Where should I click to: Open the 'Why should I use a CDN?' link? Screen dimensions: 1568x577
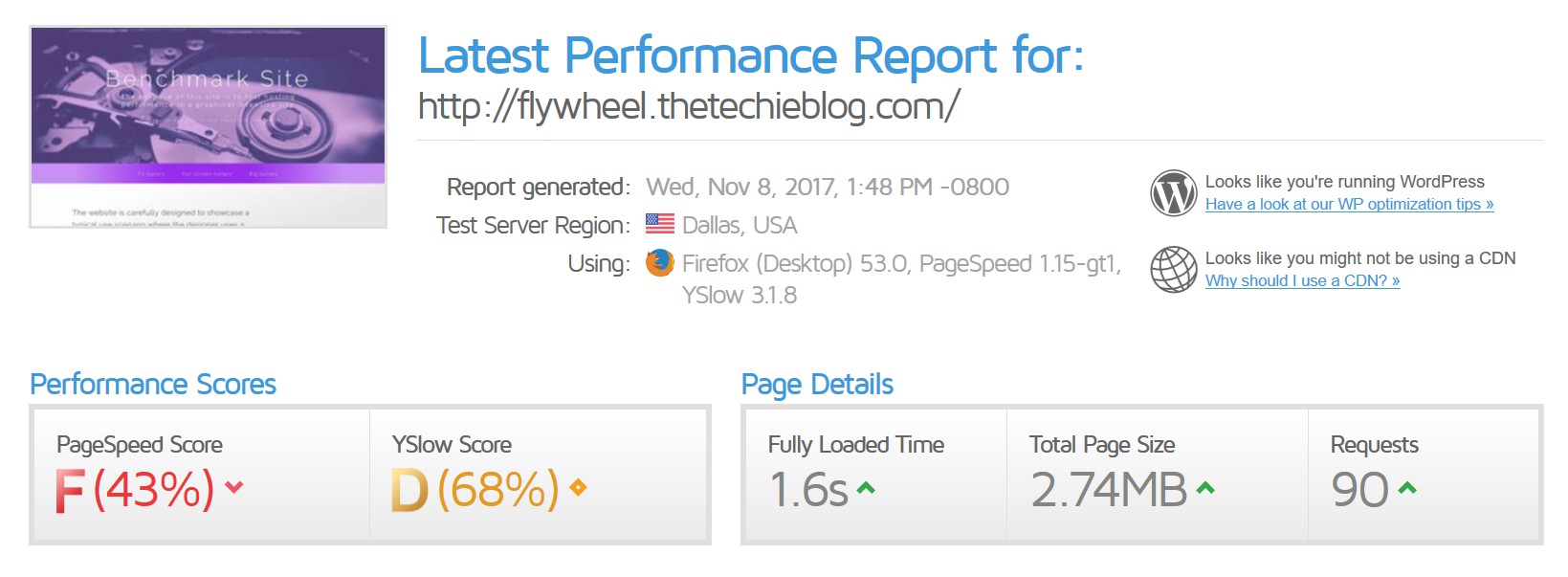pyautogui.click(x=1302, y=280)
